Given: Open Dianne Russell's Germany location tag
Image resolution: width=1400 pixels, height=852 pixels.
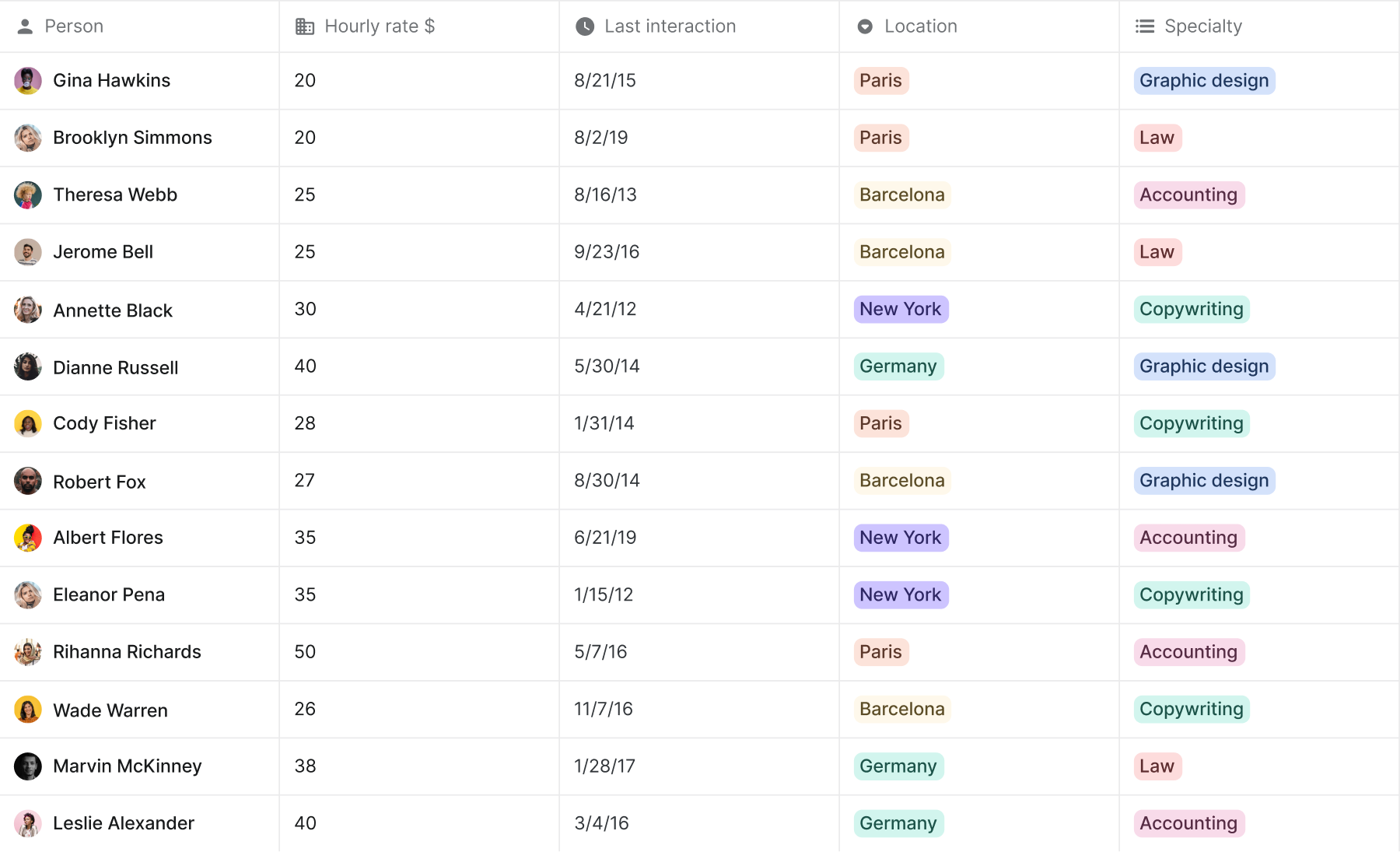Looking at the screenshot, I should (898, 366).
